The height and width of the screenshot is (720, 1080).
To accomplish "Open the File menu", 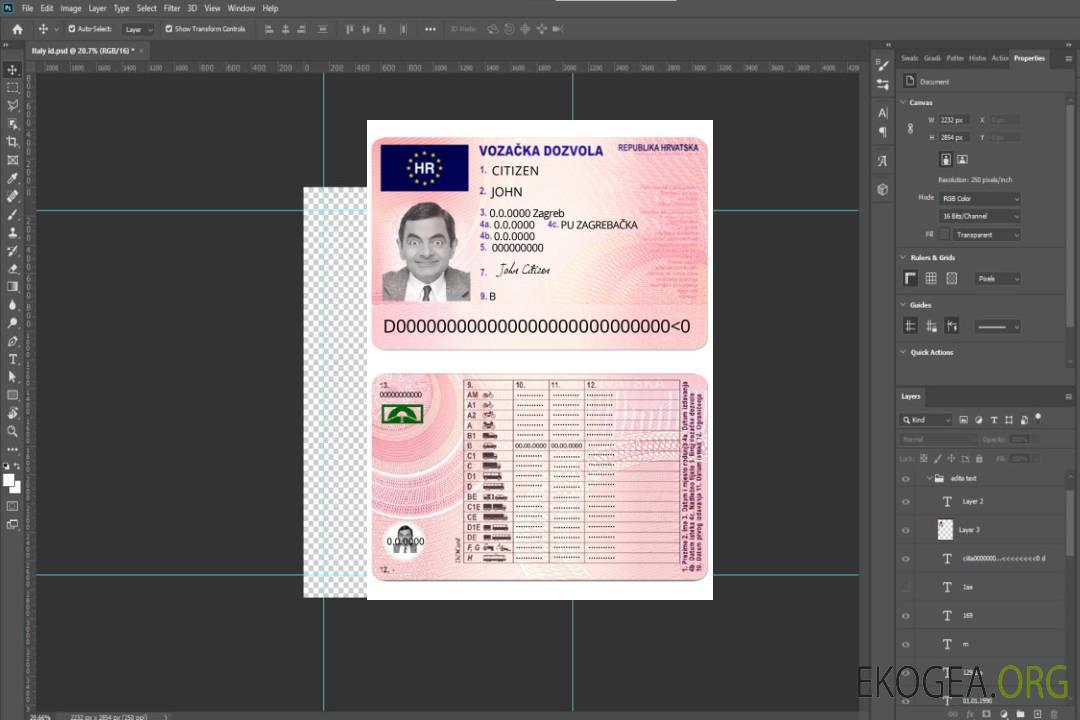I will pos(28,8).
